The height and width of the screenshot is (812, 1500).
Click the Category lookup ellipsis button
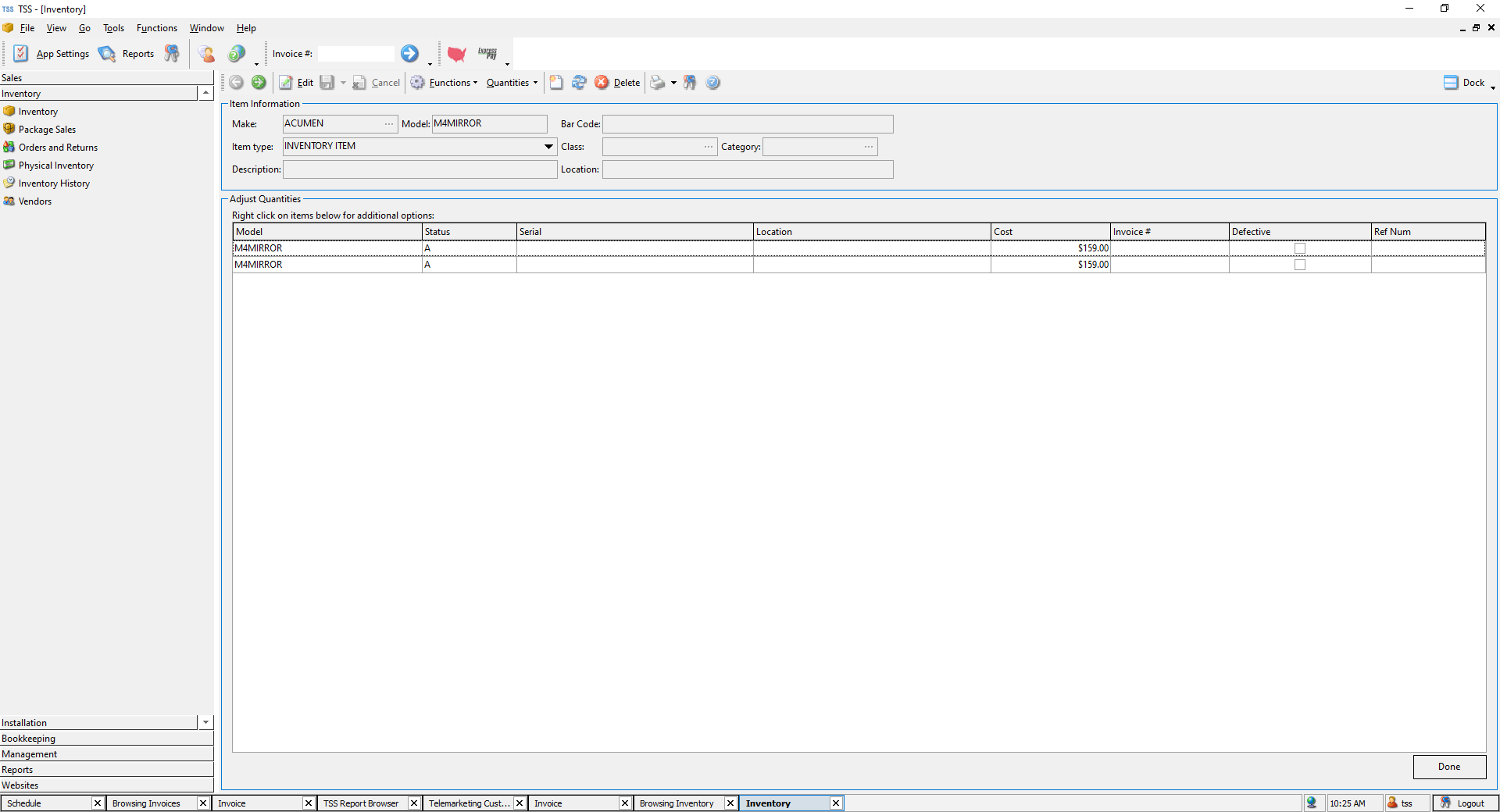[869, 147]
